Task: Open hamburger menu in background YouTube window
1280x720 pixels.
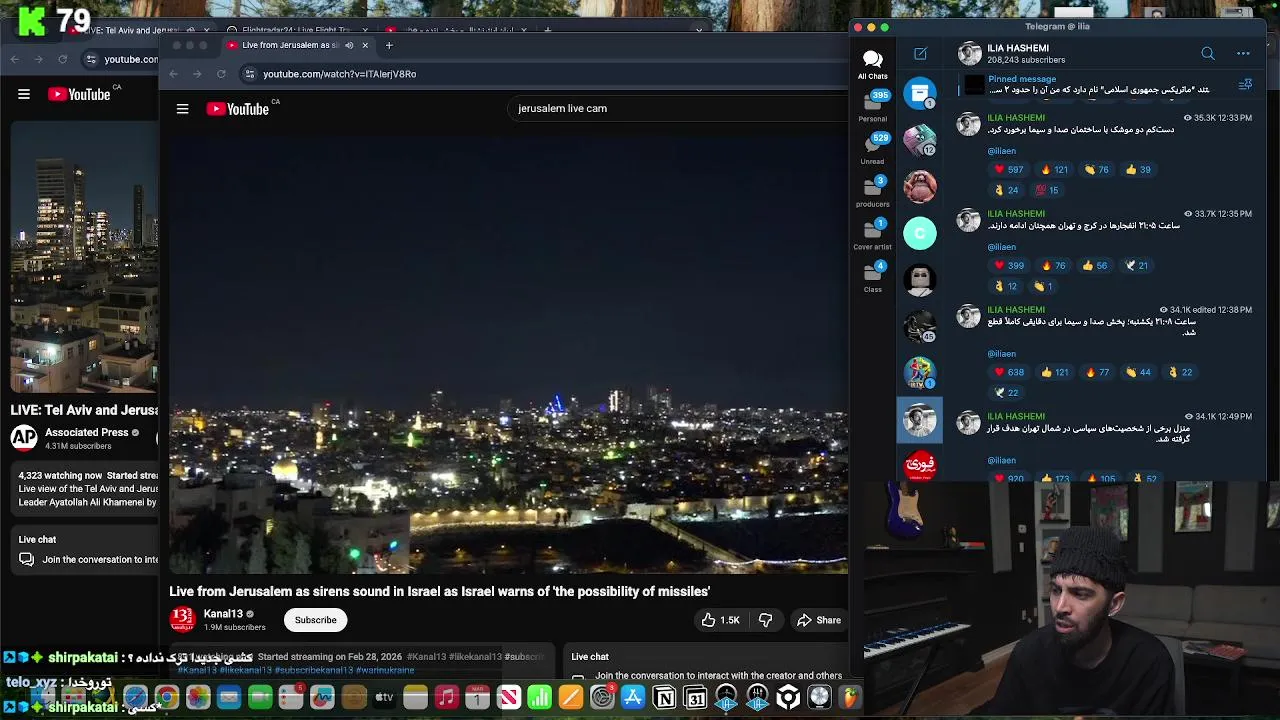Action: [x=24, y=94]
